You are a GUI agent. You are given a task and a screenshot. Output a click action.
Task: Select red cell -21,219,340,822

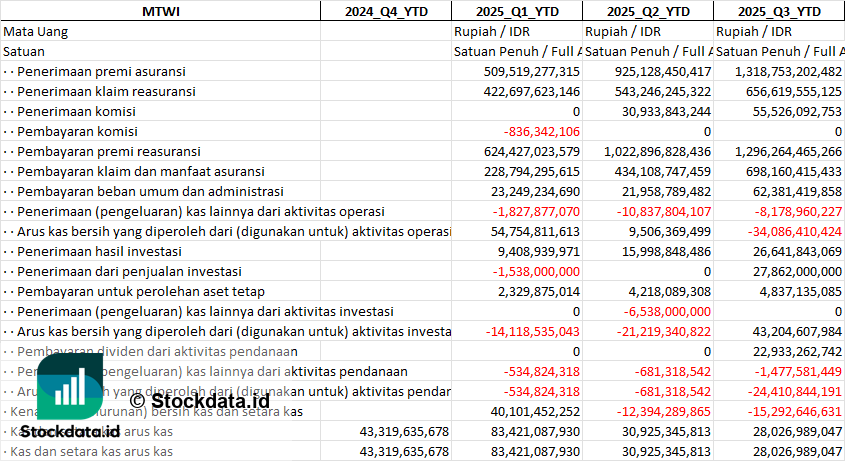point(648,331)
